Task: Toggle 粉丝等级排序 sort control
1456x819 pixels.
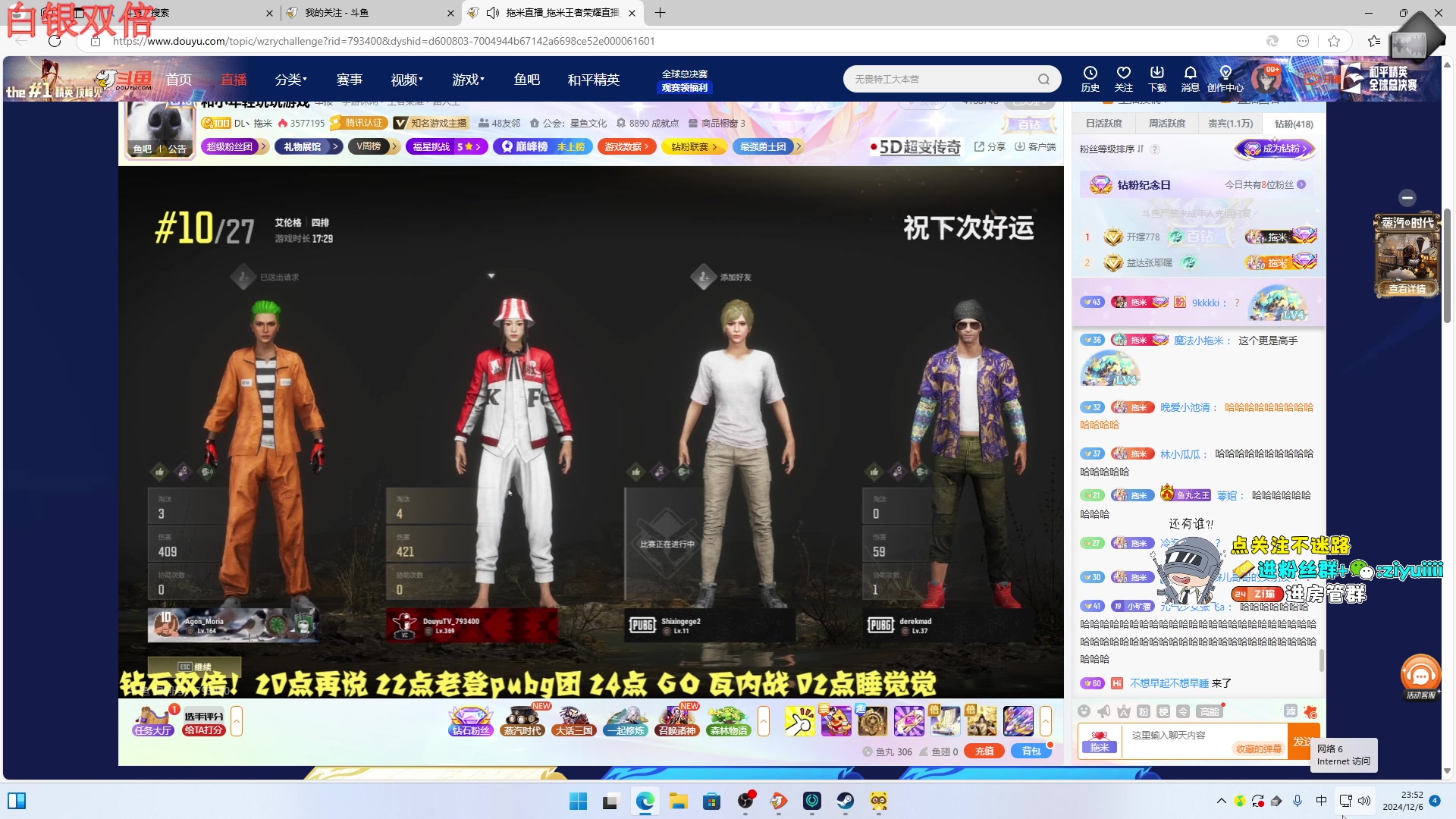Action: 1112,149
